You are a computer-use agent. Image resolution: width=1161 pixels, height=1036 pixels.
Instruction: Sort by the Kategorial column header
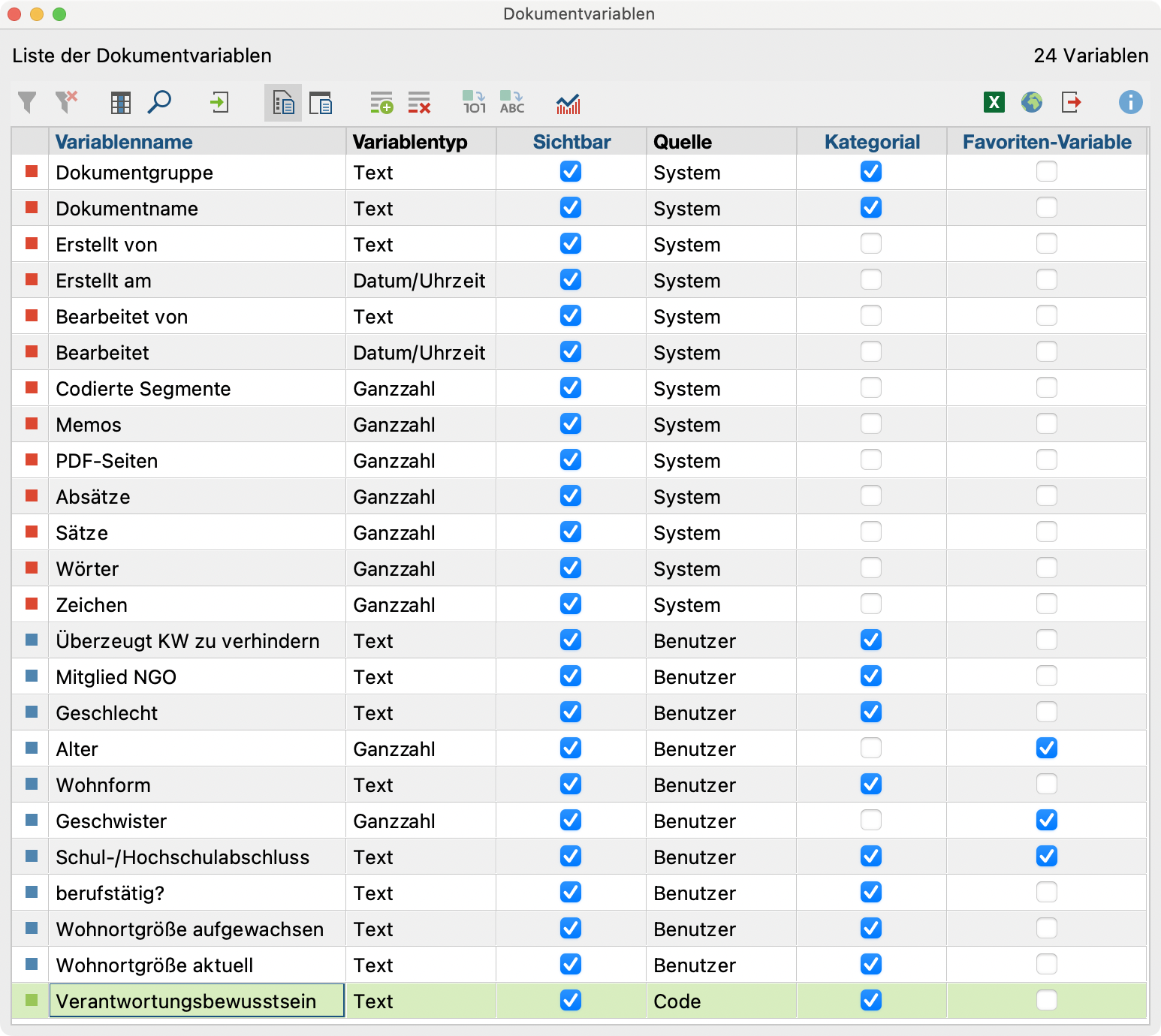click(x=872, y=142)
